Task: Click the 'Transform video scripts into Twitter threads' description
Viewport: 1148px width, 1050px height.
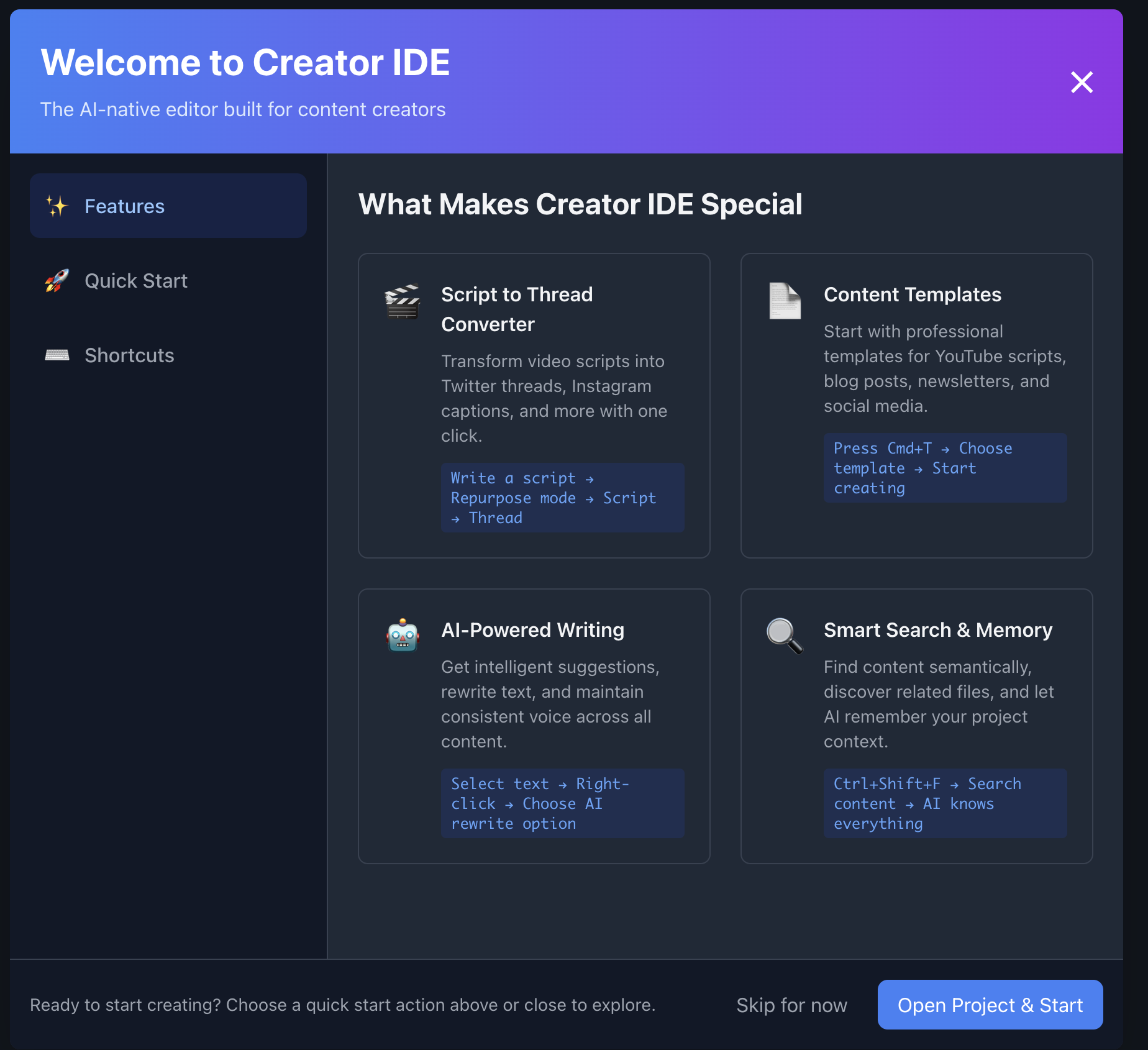Action: tap(554, 398)
